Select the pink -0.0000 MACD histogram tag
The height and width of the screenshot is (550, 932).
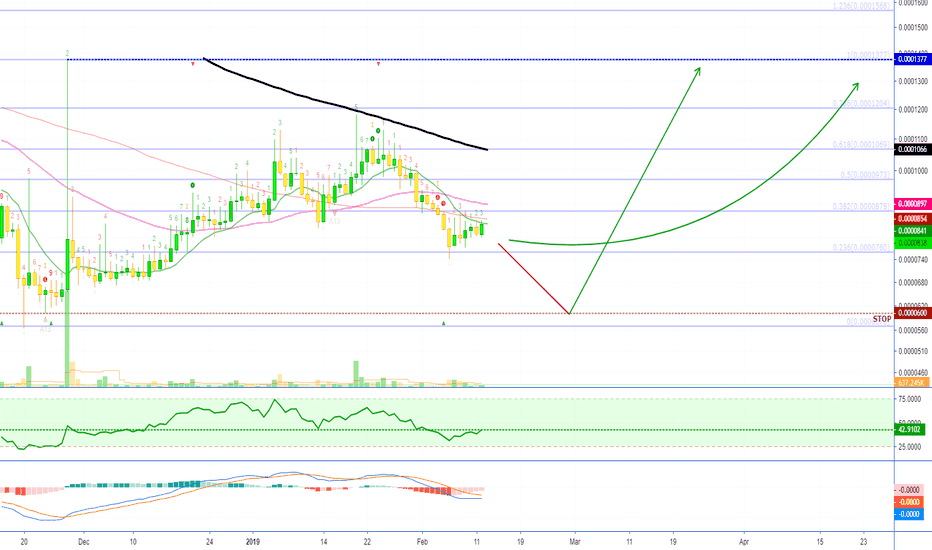pos(909,490)
